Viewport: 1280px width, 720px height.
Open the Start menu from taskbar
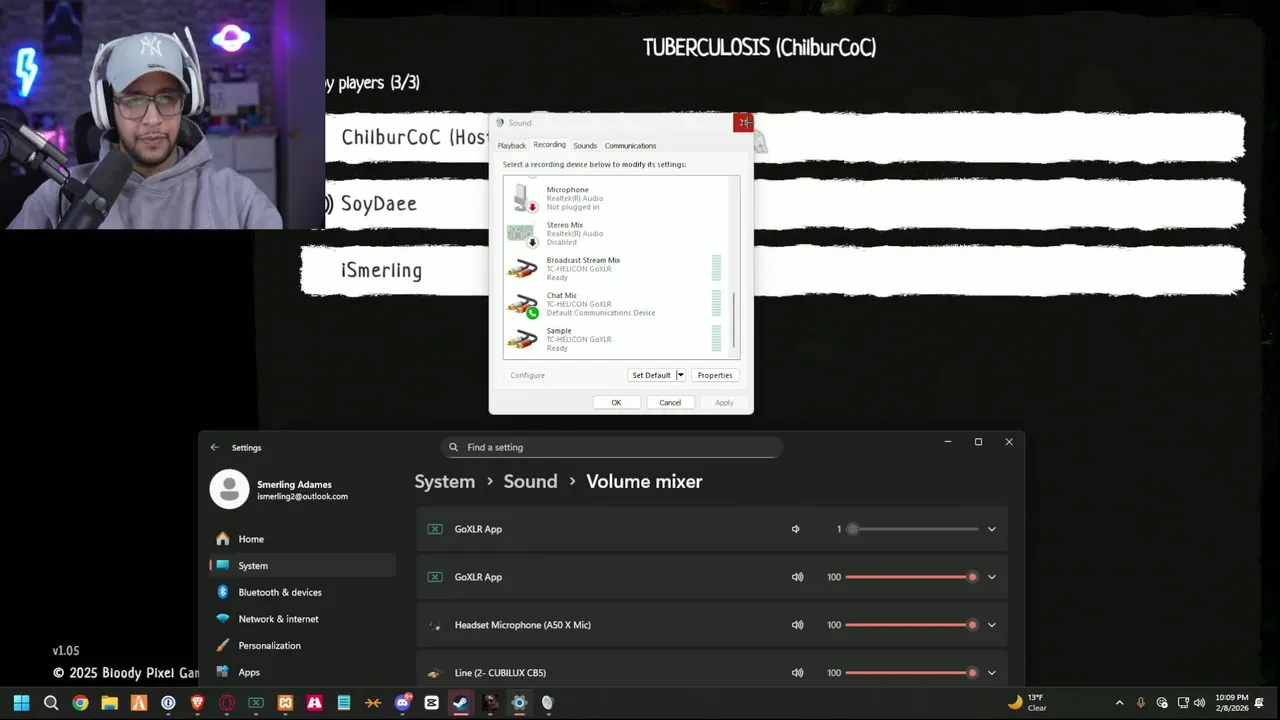tap(21, 703)
